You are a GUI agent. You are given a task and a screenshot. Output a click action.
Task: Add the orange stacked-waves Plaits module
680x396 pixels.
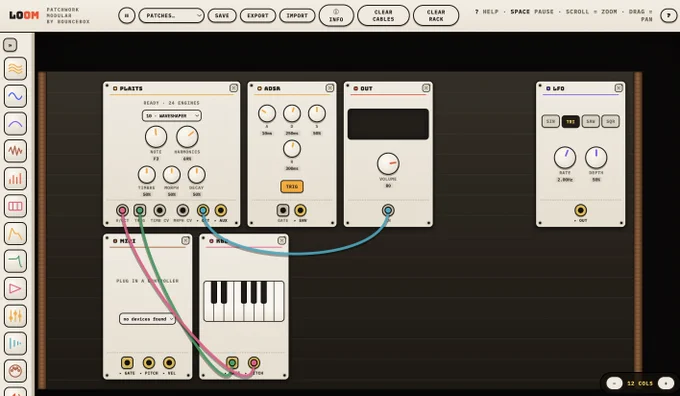point(15,69)
